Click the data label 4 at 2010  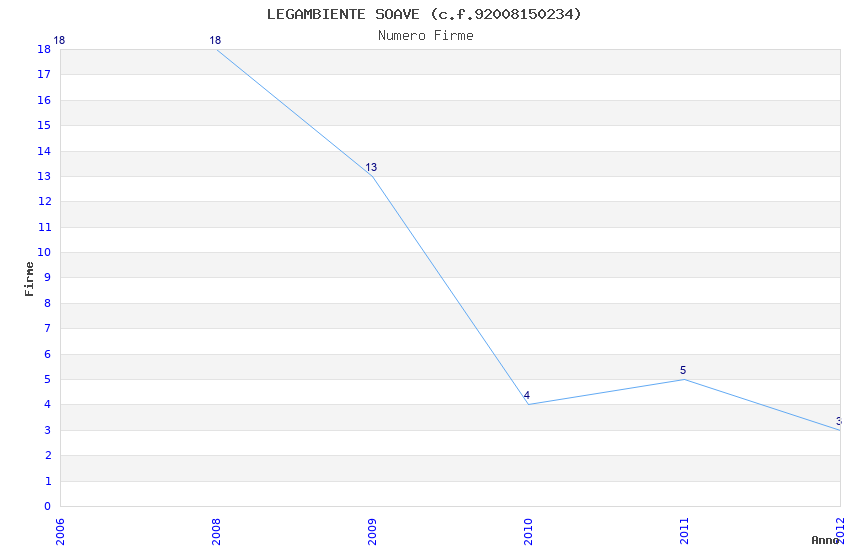526,396
